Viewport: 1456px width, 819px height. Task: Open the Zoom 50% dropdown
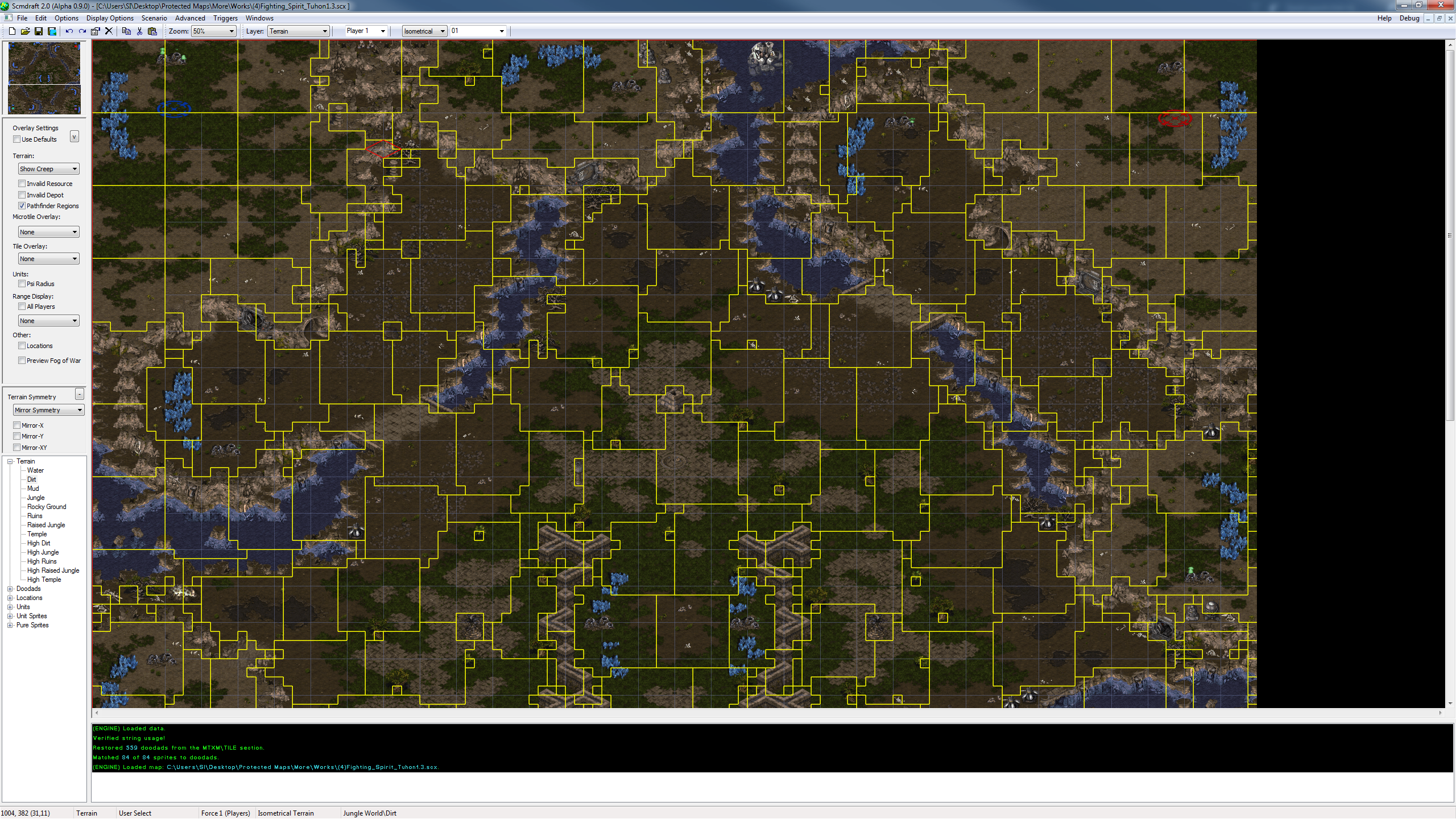click(213, 31)
